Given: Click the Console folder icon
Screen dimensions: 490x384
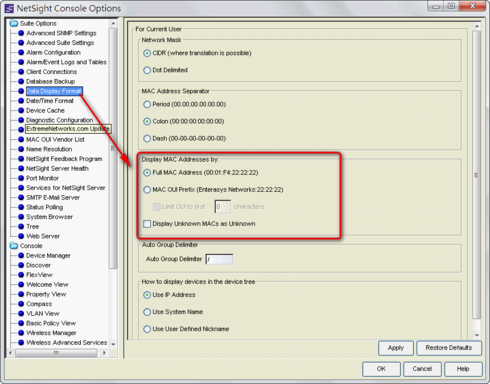Looking at the screenshot, I should tap(14, 246).
